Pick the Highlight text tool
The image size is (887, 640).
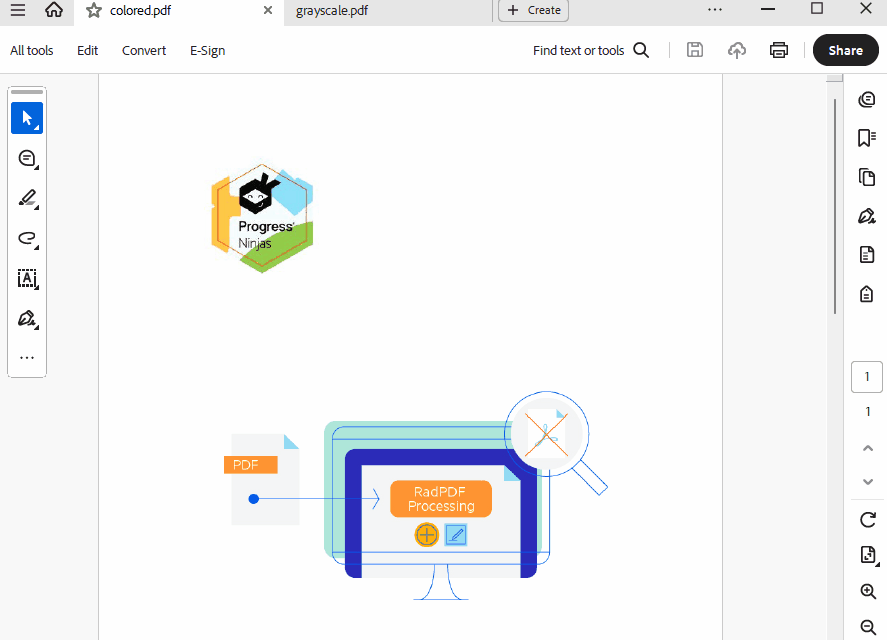point(27,198)
